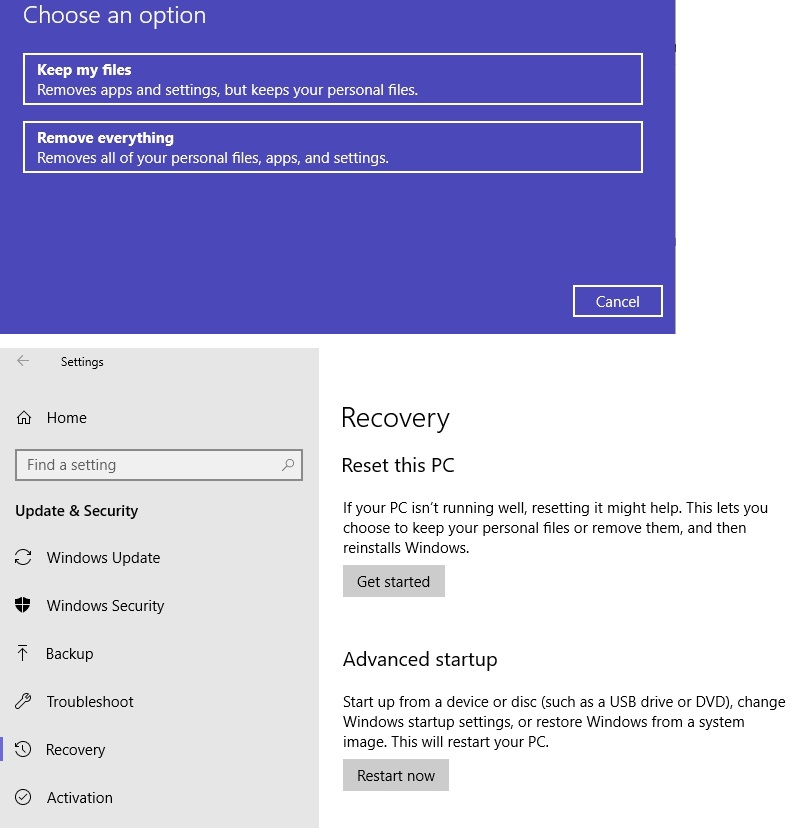Click the Advanced startup heading
Viewport: 803px width, 828px height.
click(x=420, y=660)
